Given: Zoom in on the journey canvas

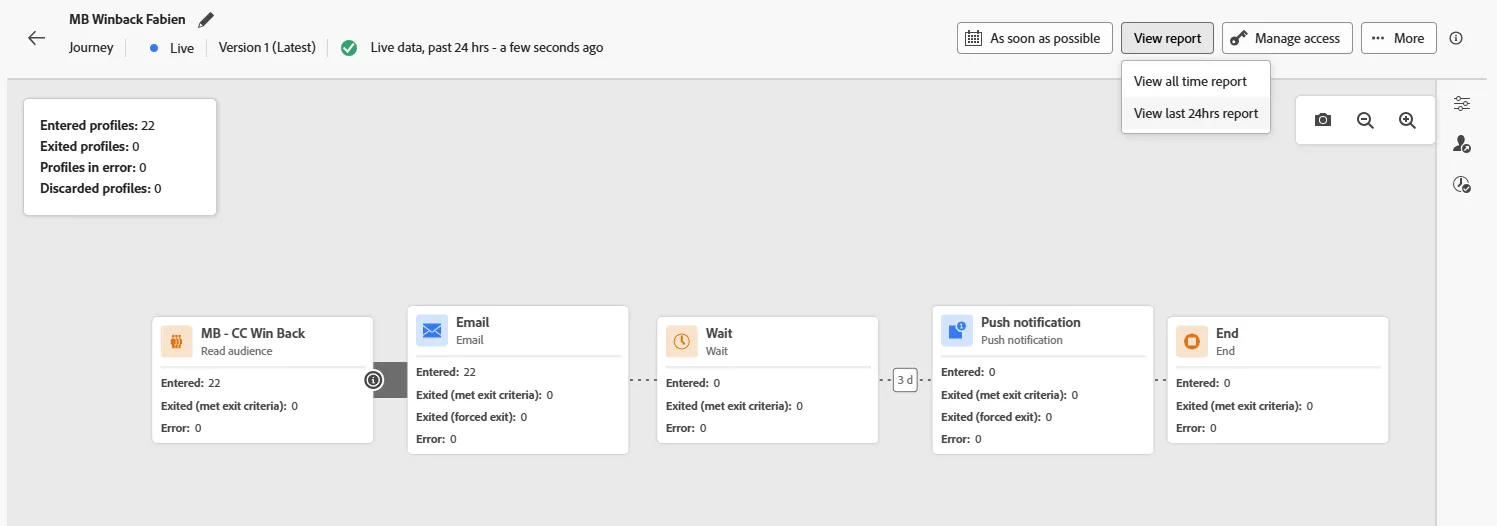Looking at the screenshot, I should [x=1407, y=120].
